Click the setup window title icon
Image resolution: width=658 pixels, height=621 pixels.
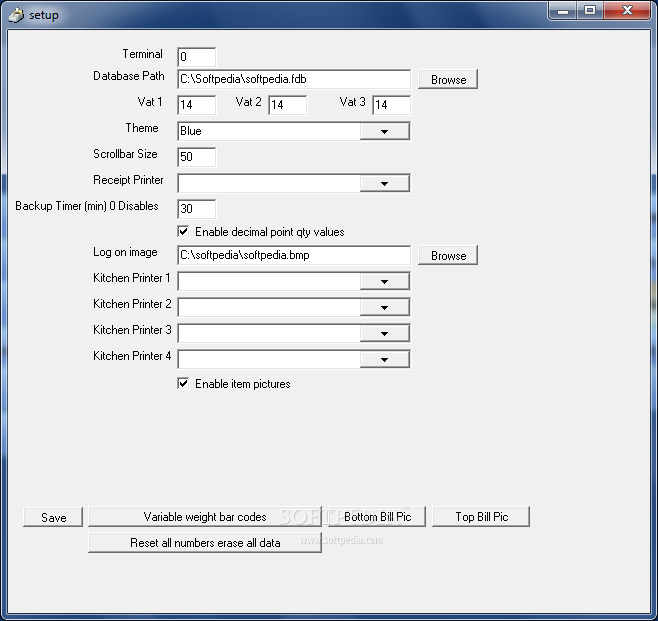(x=16, y=15)
